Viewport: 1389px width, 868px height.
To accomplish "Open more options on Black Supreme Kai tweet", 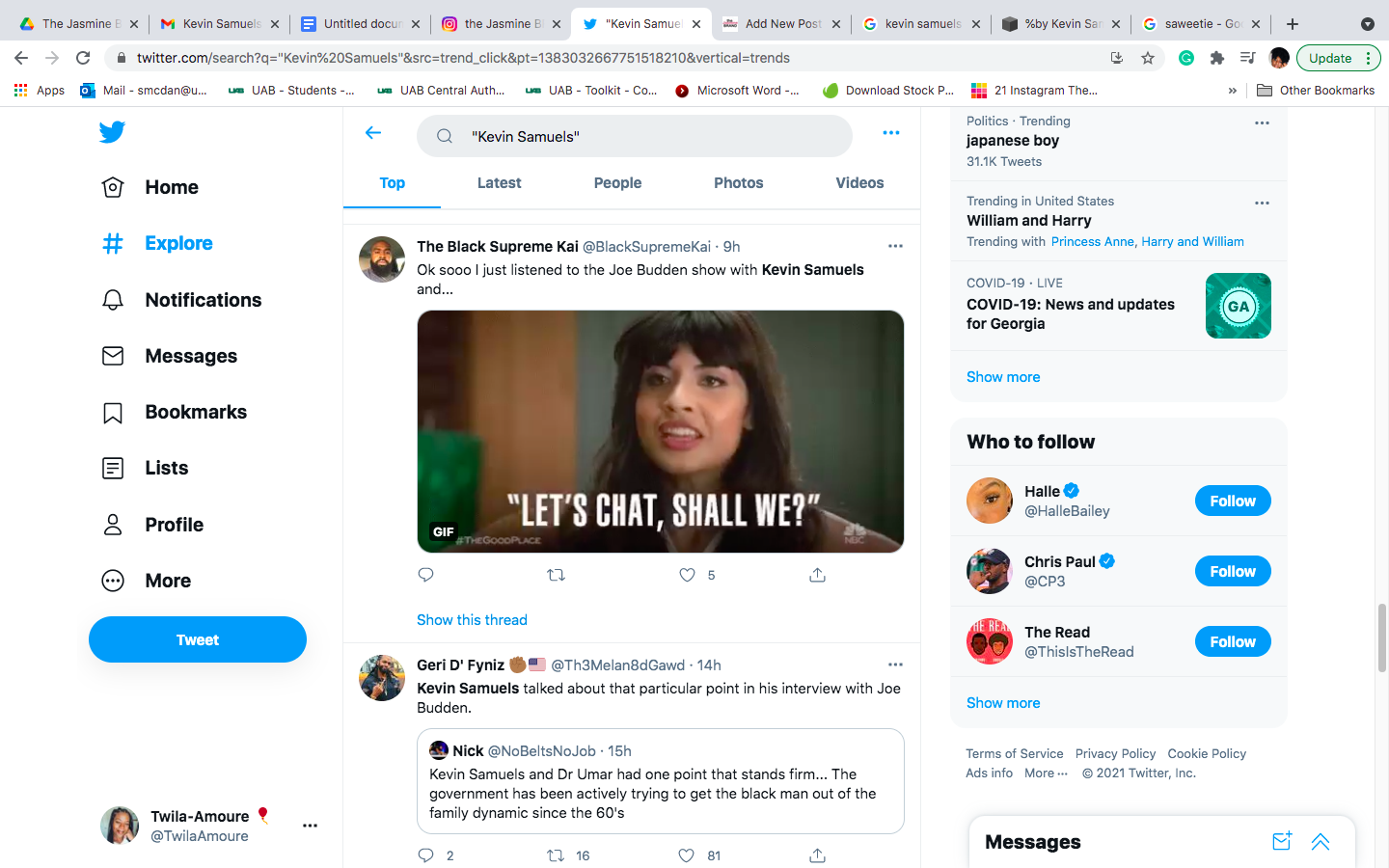I will (895, 246).
